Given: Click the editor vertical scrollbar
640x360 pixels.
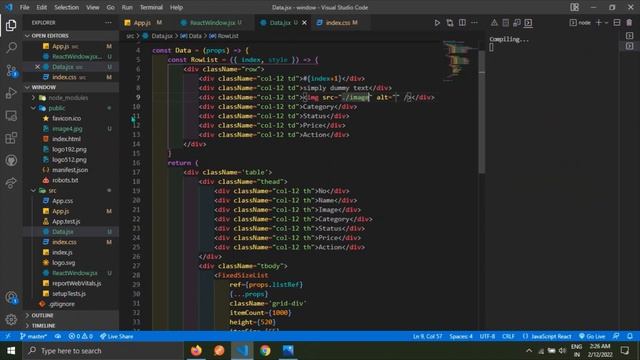Looking at the screenshot, I should pos(482,112).
